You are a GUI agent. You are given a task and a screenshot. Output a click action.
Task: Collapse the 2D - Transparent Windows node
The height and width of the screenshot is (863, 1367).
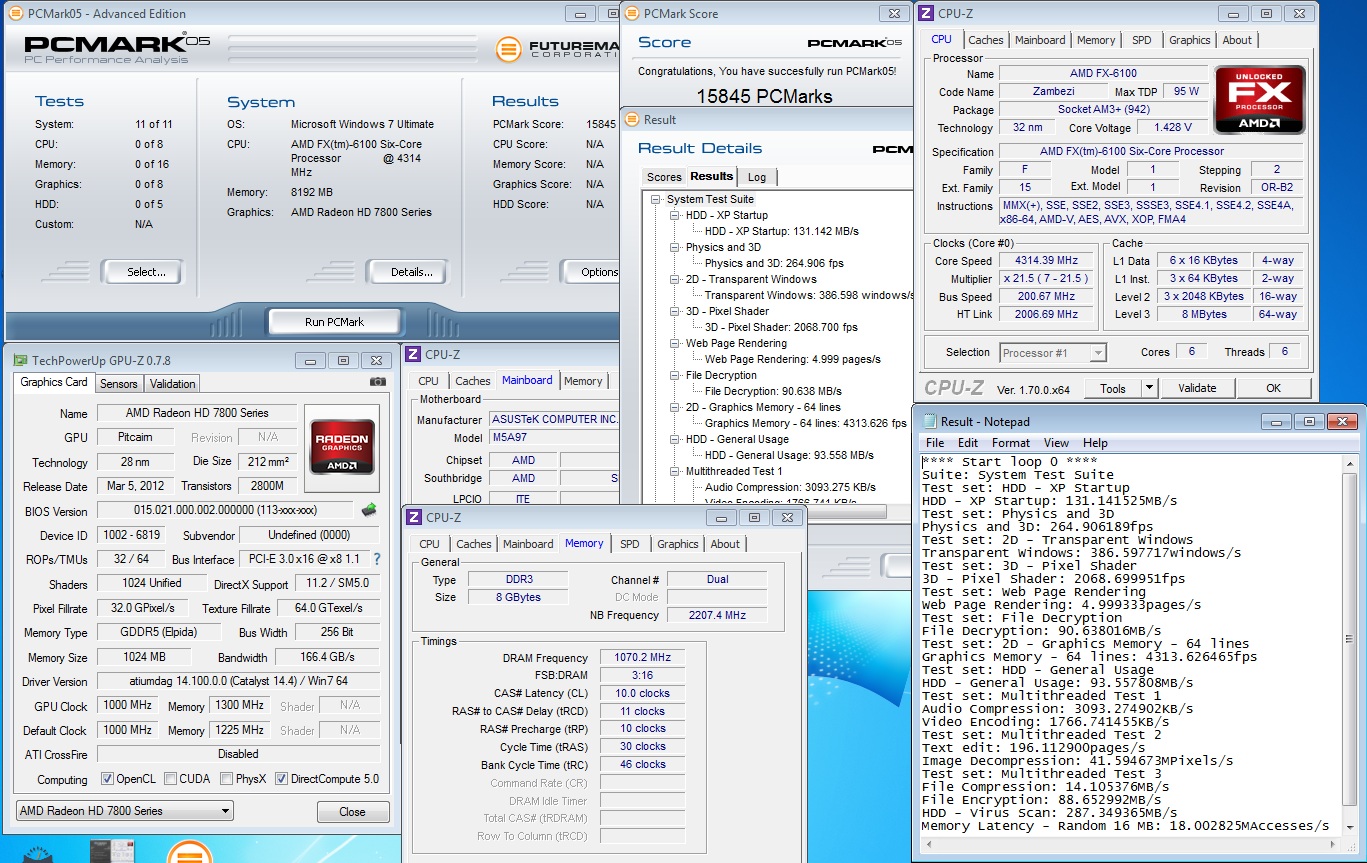[675, 279]
